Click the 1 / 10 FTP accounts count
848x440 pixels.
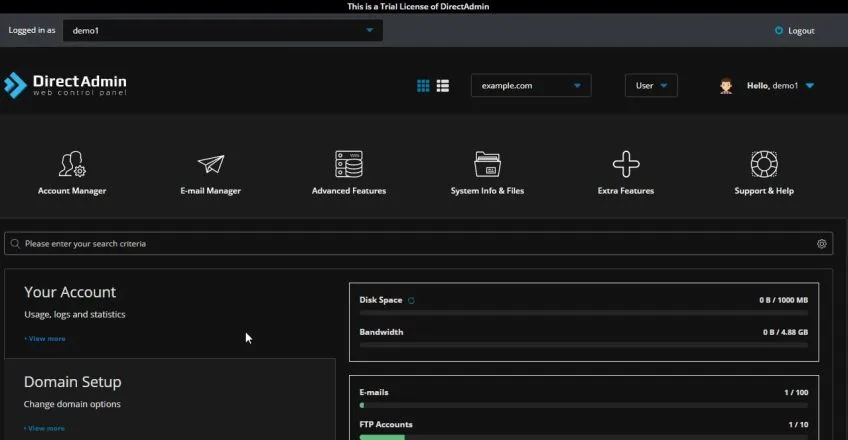click(798, 424)
